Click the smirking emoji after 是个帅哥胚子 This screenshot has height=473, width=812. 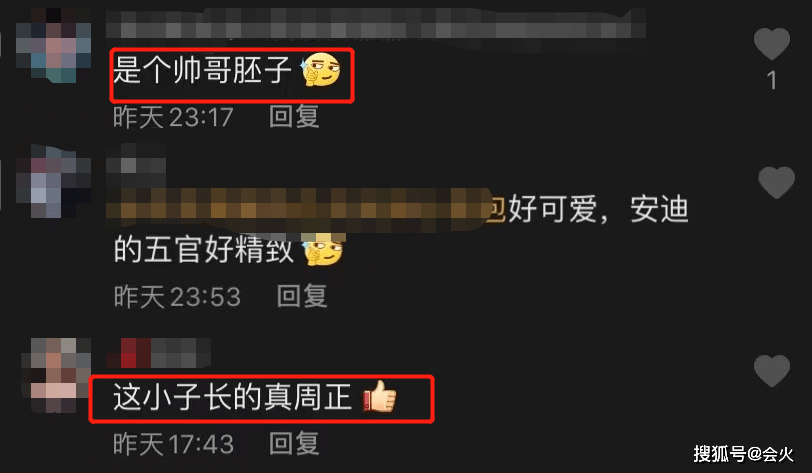point(321,70)
